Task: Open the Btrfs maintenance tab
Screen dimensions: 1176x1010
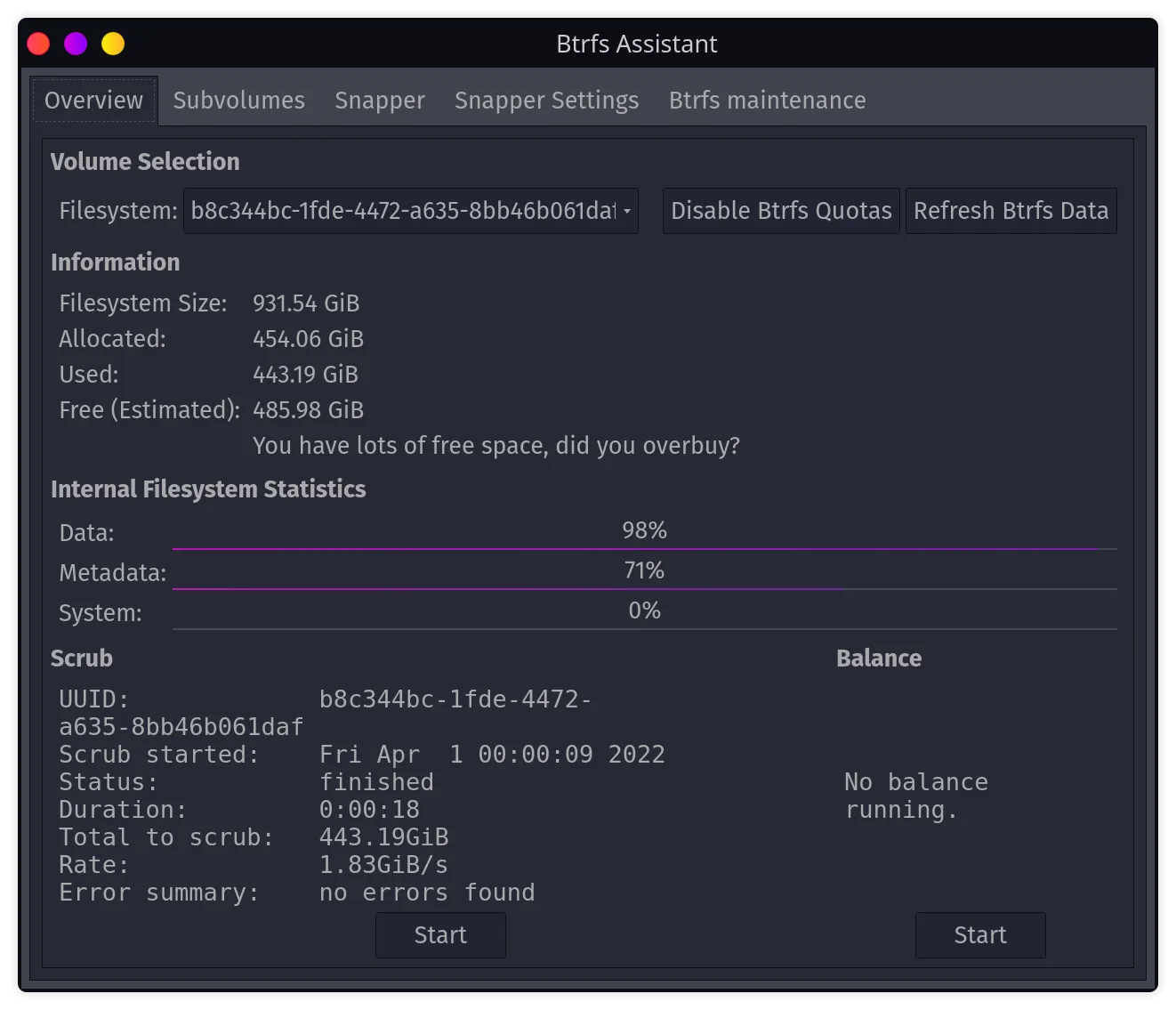Action: [767, 101]
